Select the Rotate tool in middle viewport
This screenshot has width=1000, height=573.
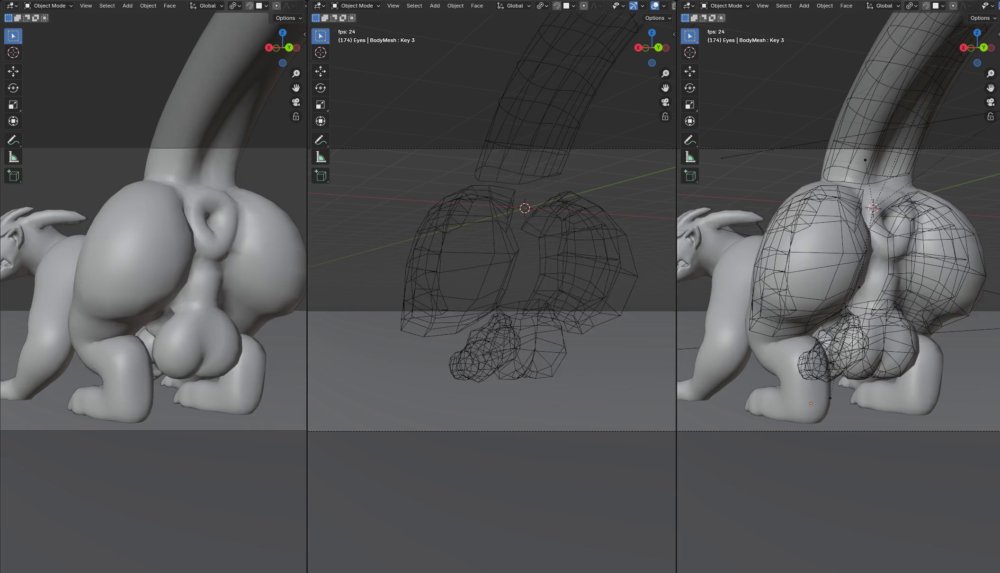pyautogui.click(x=320, y=88)
